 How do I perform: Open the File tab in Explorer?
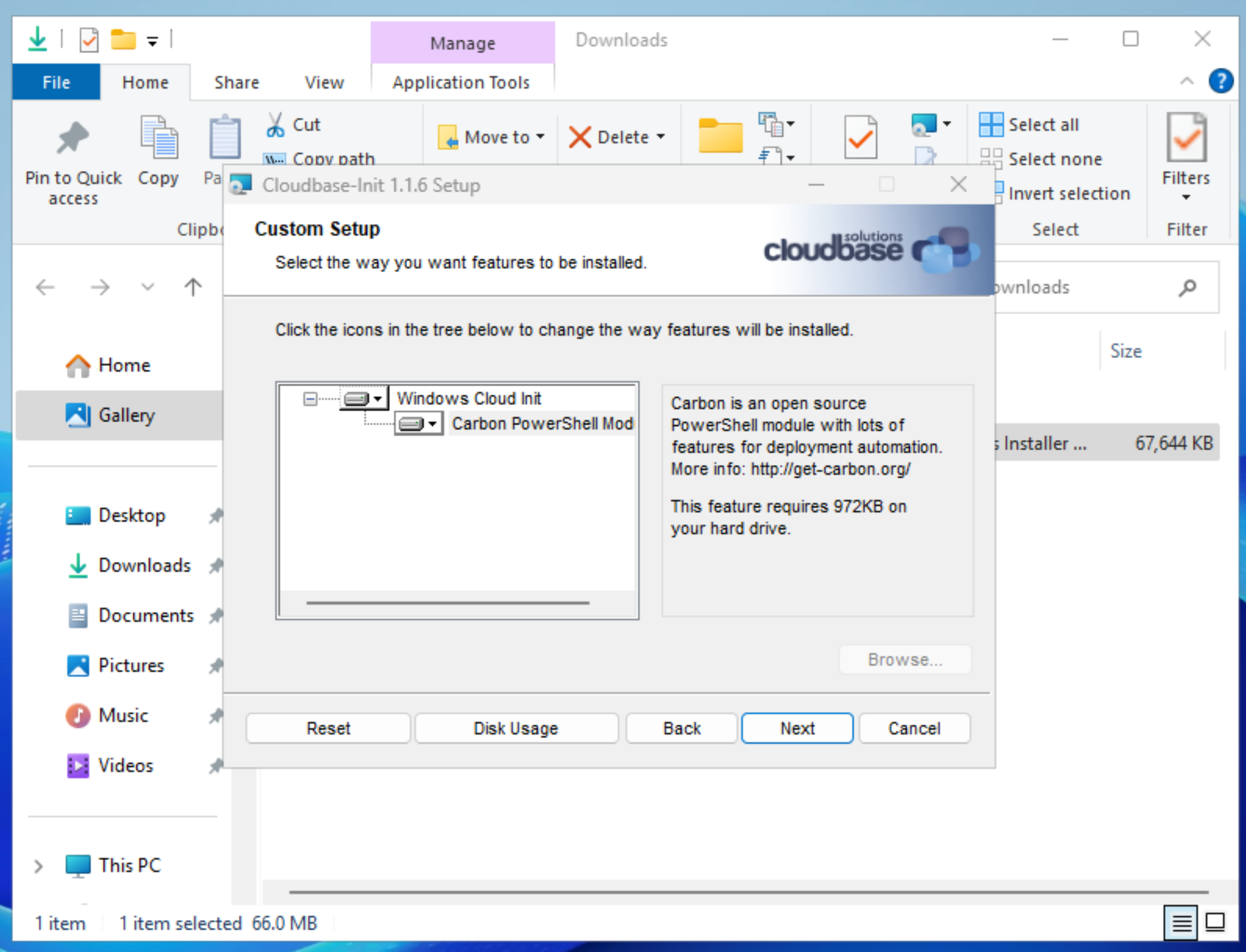pyautogui.click(x=56, y=82)
